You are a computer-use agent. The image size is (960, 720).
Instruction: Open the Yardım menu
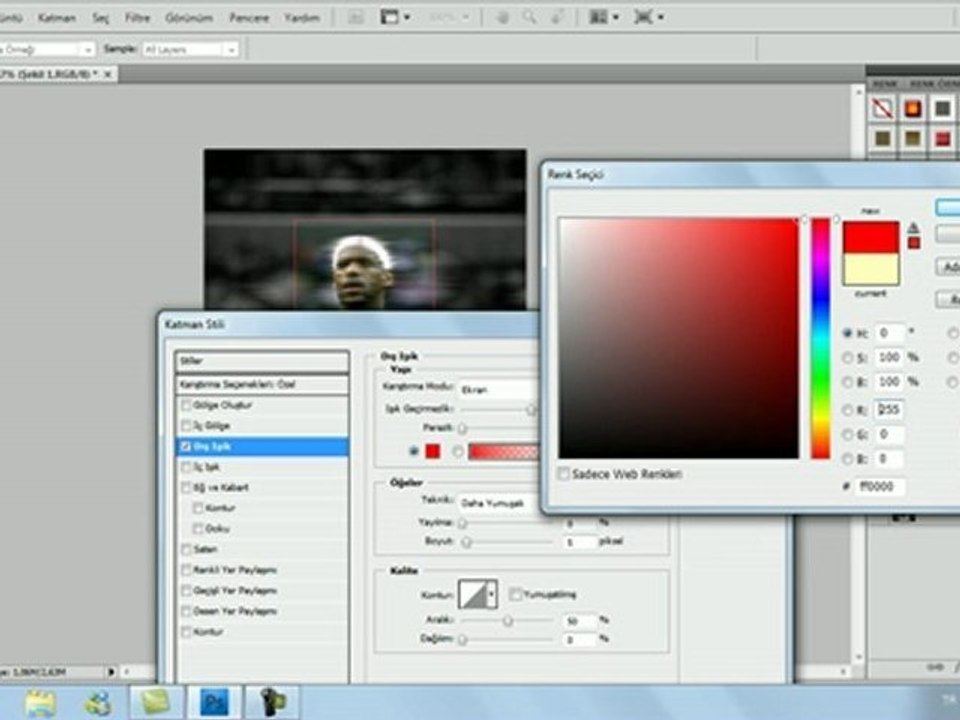(x=302, y=18)
